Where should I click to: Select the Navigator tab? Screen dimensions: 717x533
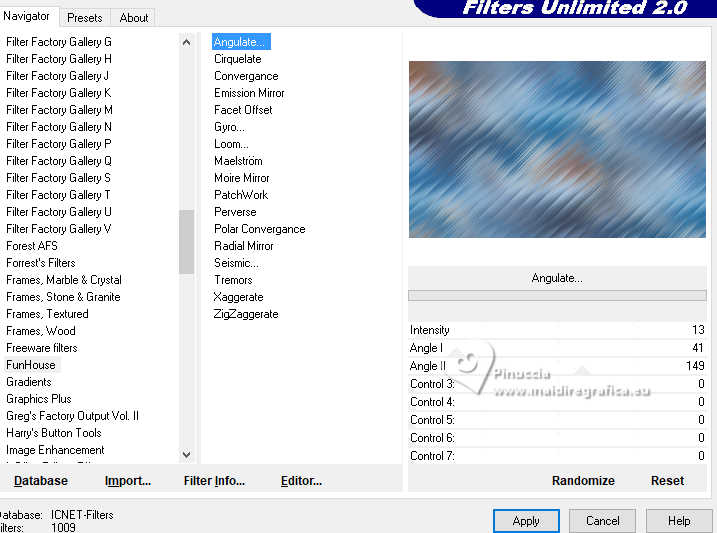[27, 16]
